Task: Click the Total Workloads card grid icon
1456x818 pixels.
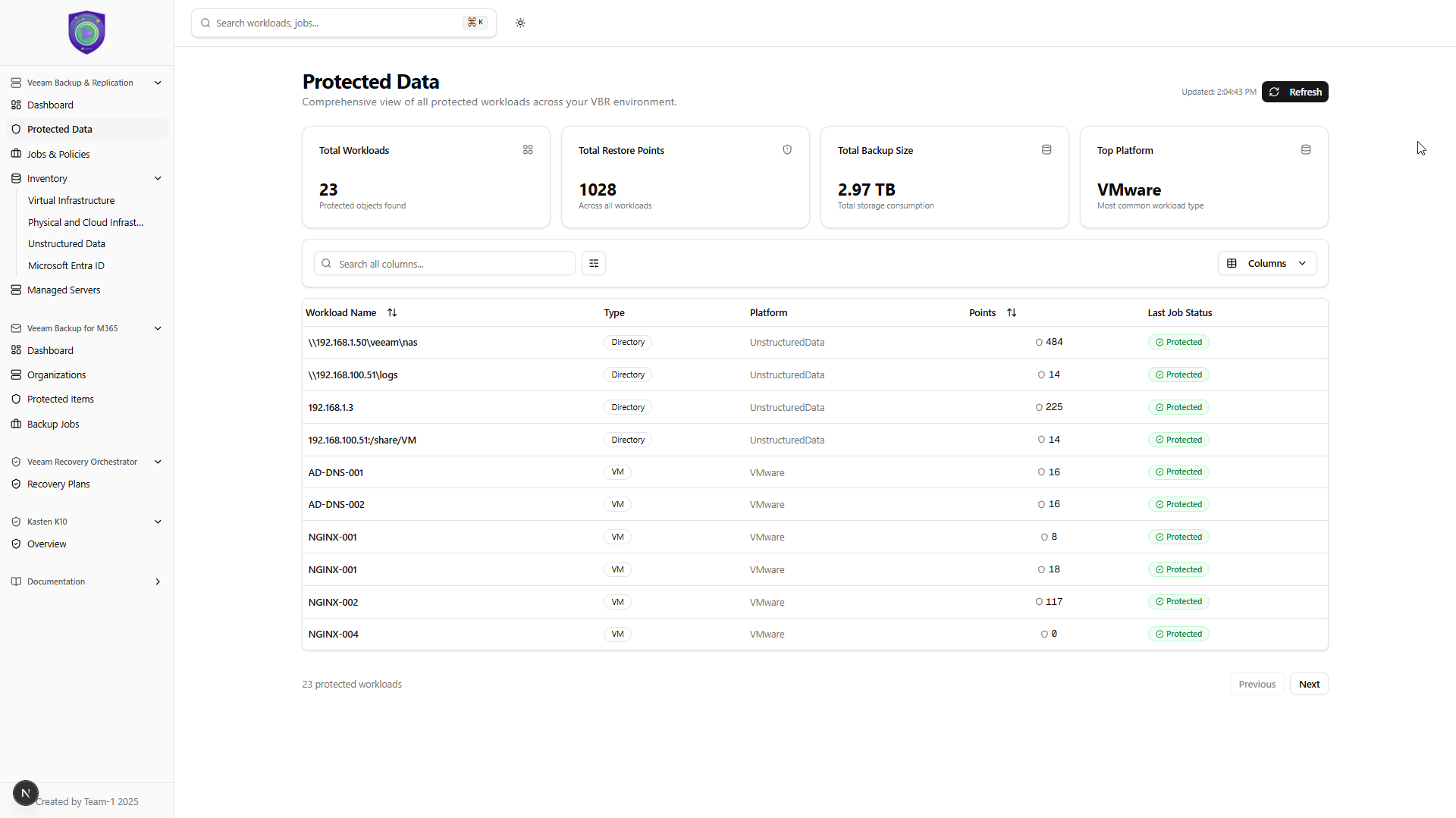Action: tap(528, 150)
